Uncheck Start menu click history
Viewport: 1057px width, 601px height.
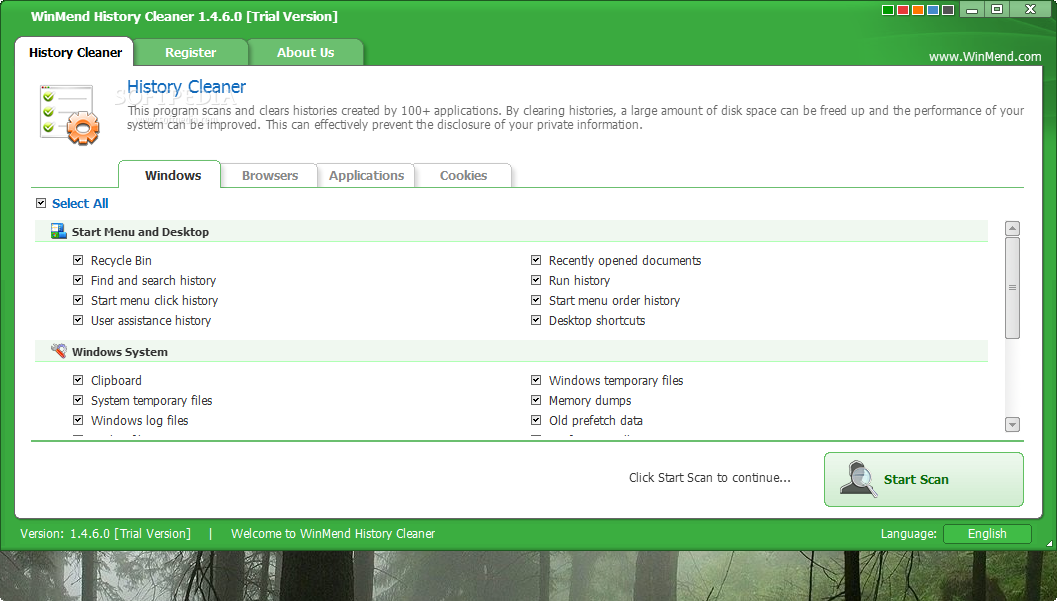[78, 300]
